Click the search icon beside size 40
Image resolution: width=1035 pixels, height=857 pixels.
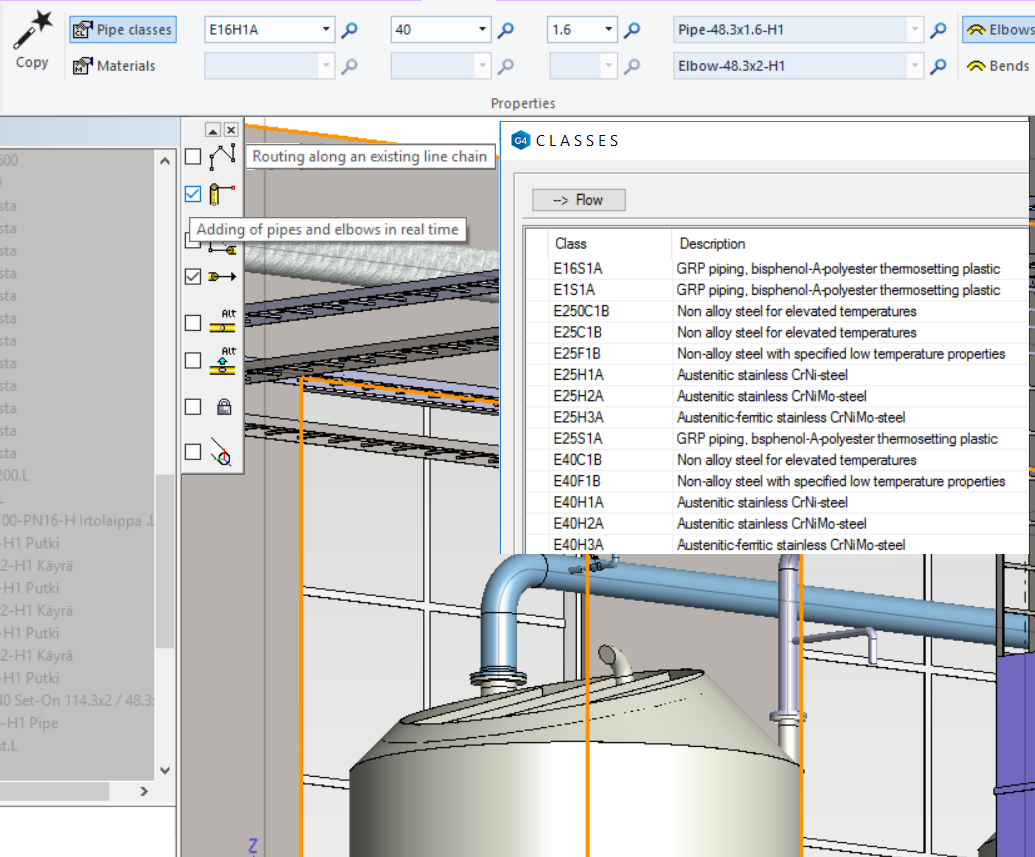click(506, 30)
